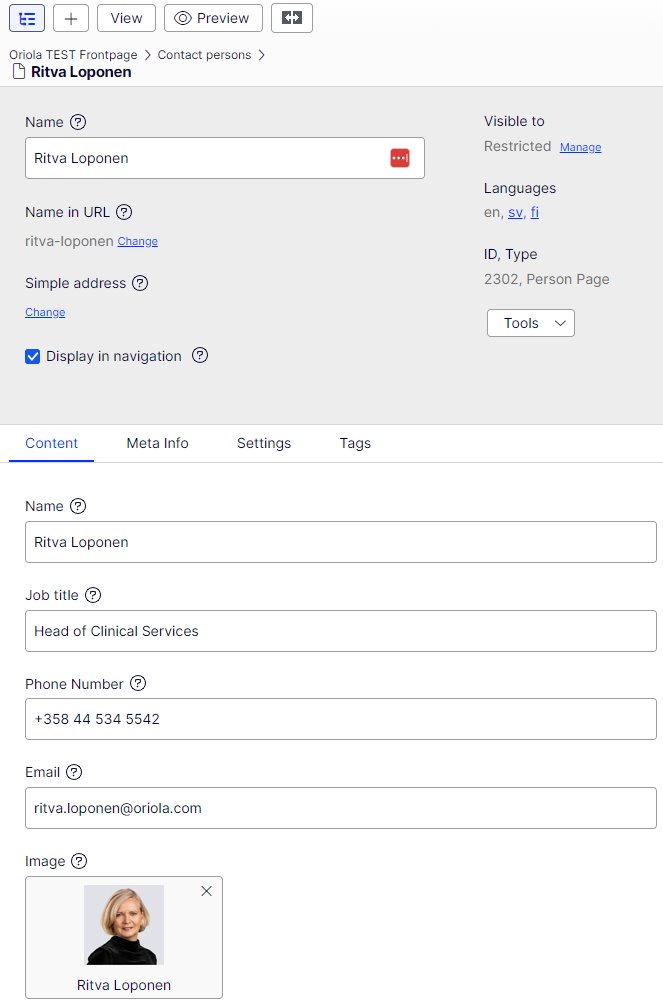Click the Email input field
This screenshot has height=1001, width=663.
[x=341, y=808]
